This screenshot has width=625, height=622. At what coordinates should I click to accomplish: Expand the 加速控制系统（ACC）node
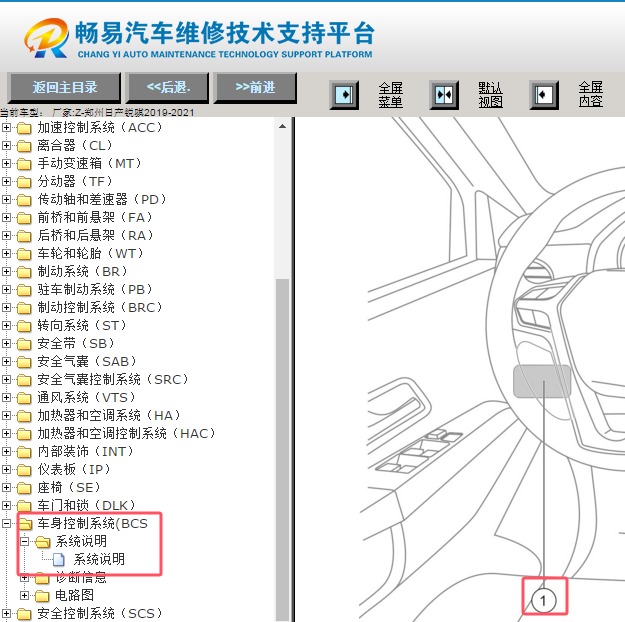(x=6, y=128)
